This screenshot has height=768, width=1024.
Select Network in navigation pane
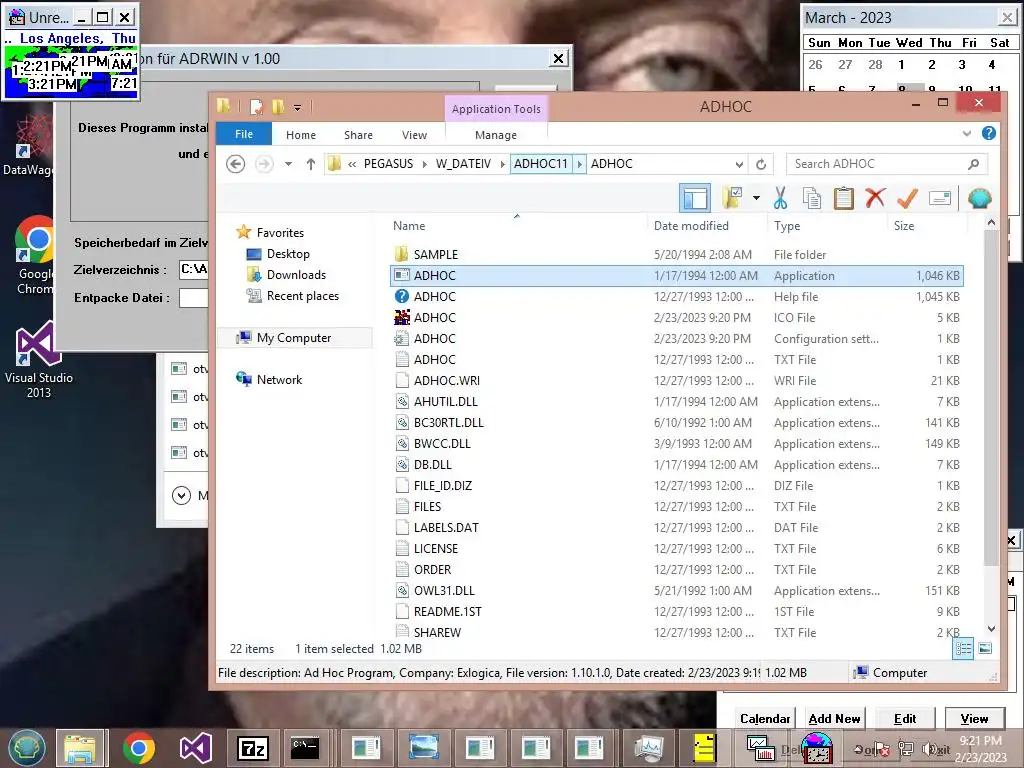pos(279,379)
